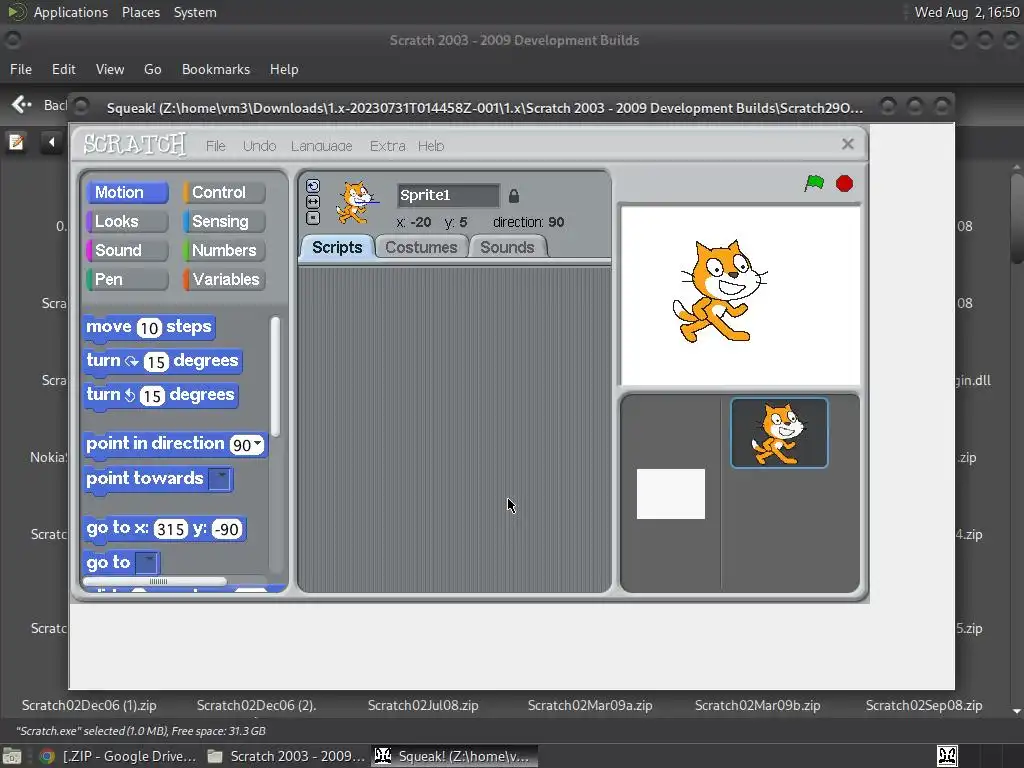This screenshot has height=768, width=1024.
Task: Open file manager's Edit menu
Action: (x=63, y=69)
